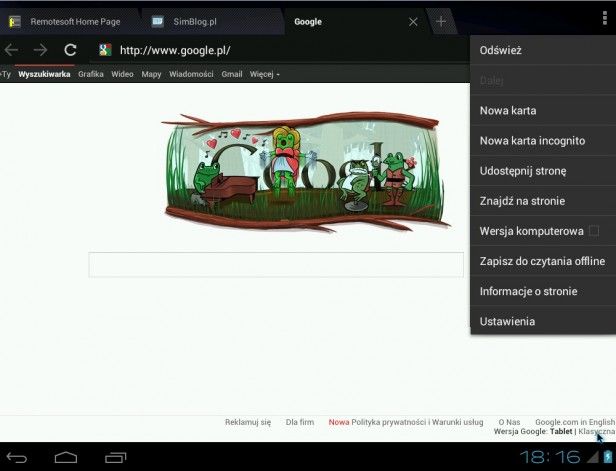Viewport: 616px width, 471px height.
Task: Reload page with circular refresh icon
Action: coord(70,50)
